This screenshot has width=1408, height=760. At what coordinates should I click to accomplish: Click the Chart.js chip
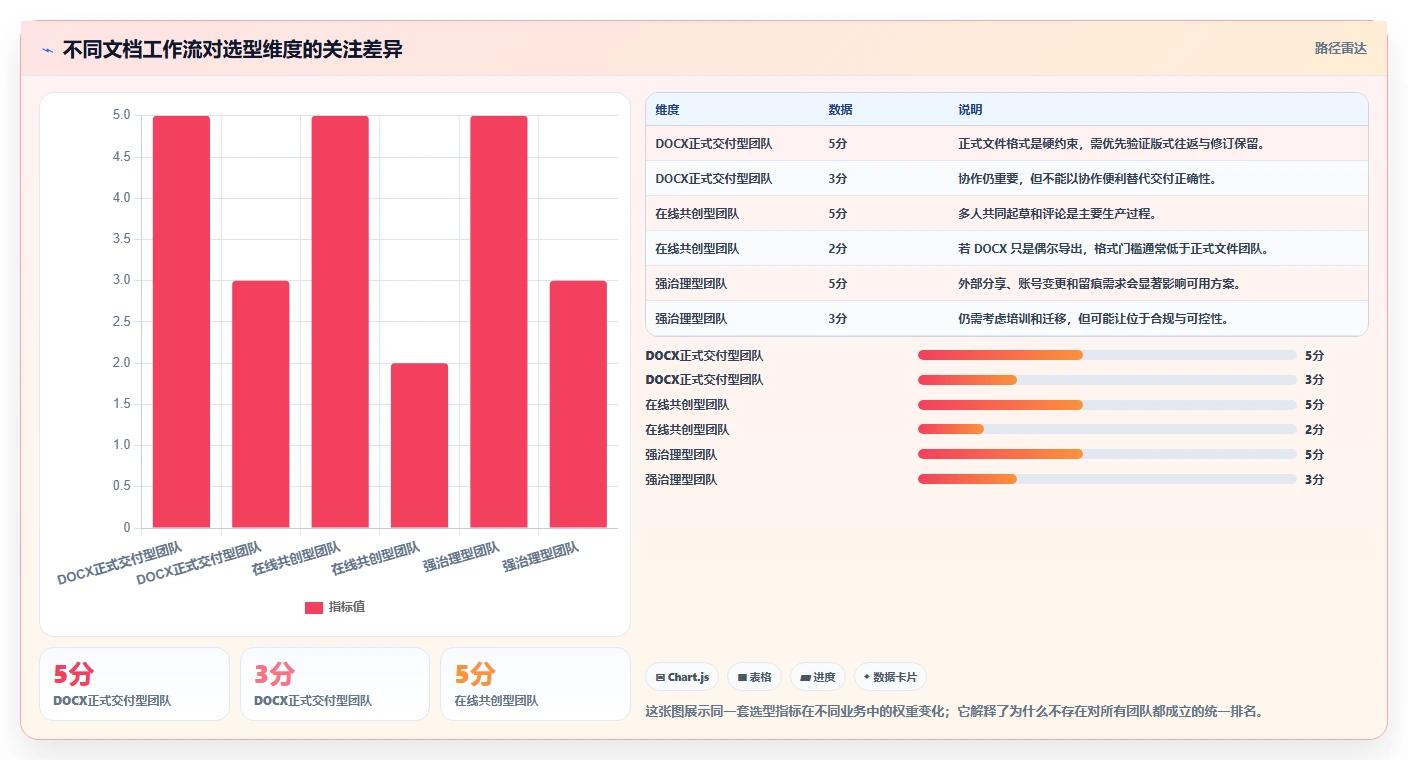682,677
